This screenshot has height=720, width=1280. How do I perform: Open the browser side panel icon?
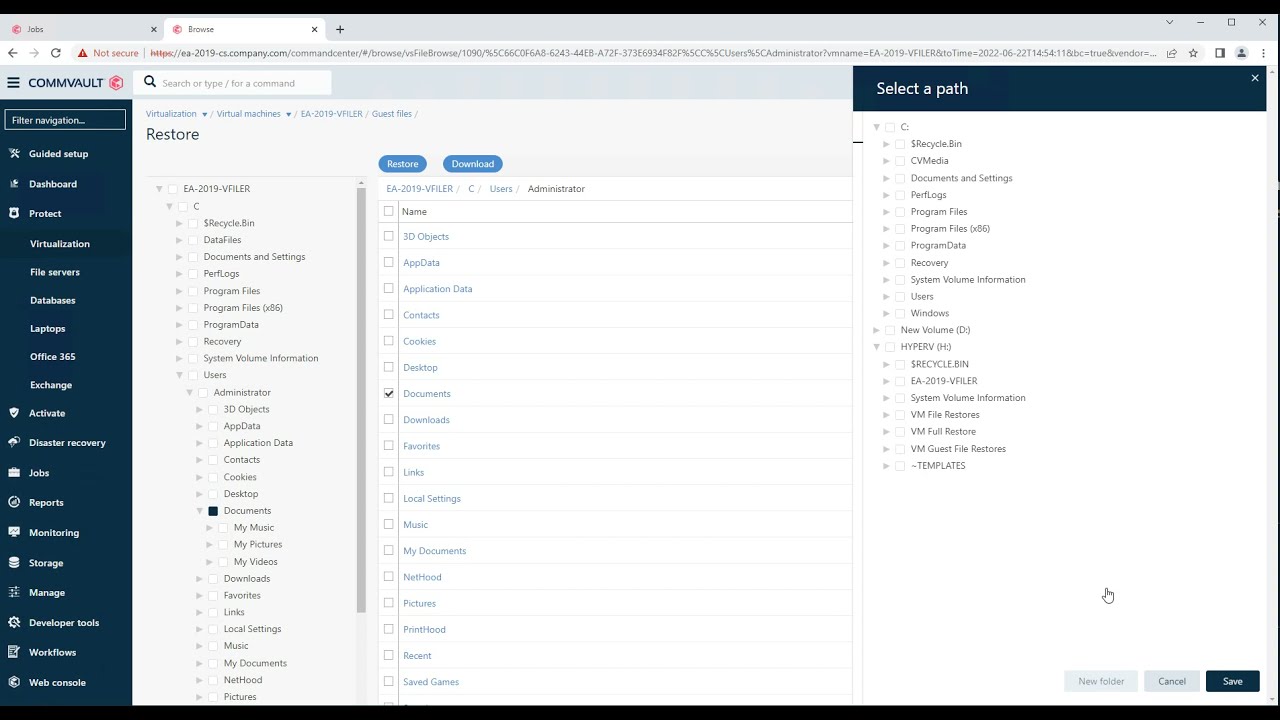point(1219,53)
